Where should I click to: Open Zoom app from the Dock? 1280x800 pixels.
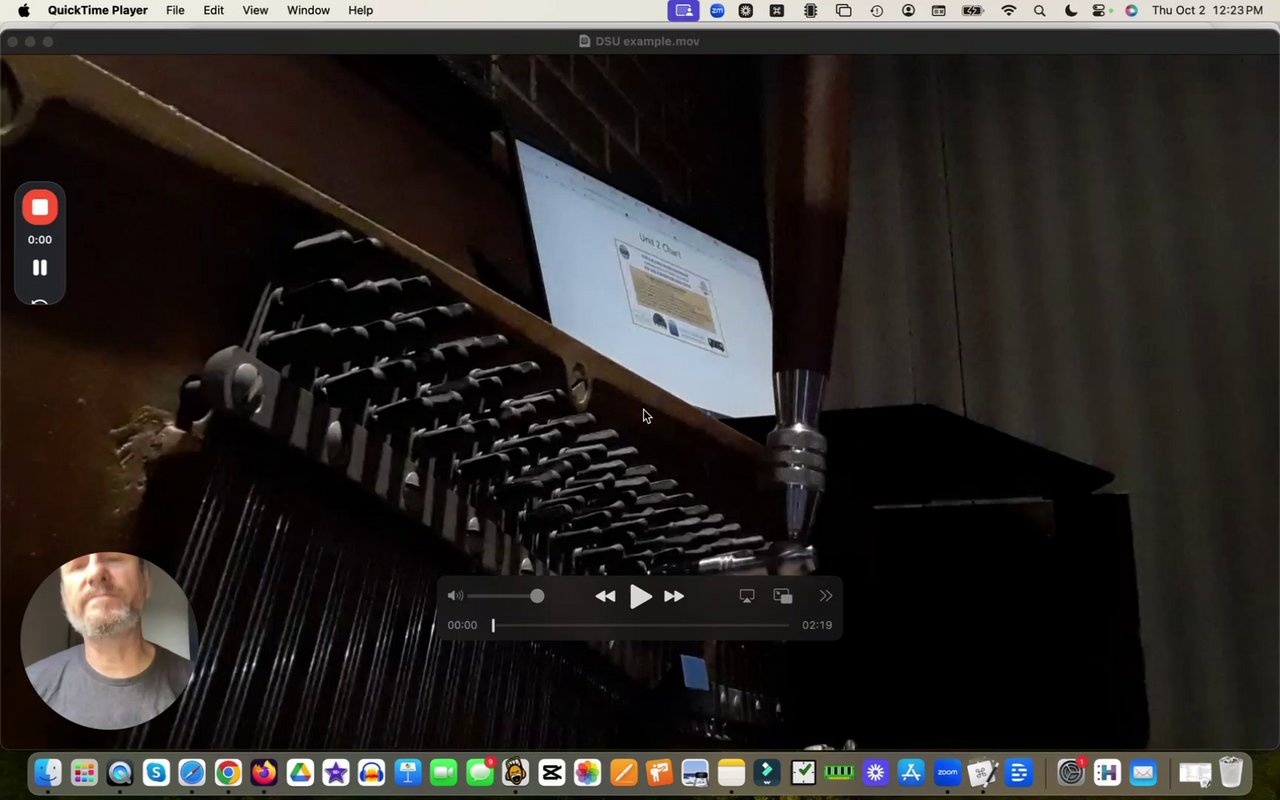(x=946, y=772)
